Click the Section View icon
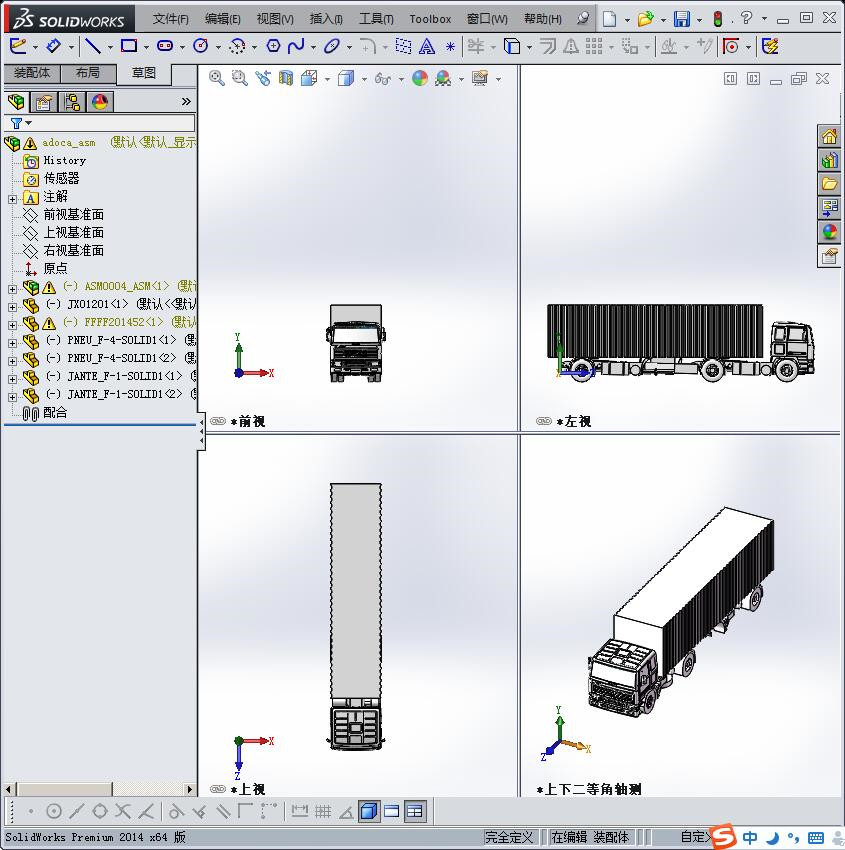The image size is (845, 850). tap(286, 79)
